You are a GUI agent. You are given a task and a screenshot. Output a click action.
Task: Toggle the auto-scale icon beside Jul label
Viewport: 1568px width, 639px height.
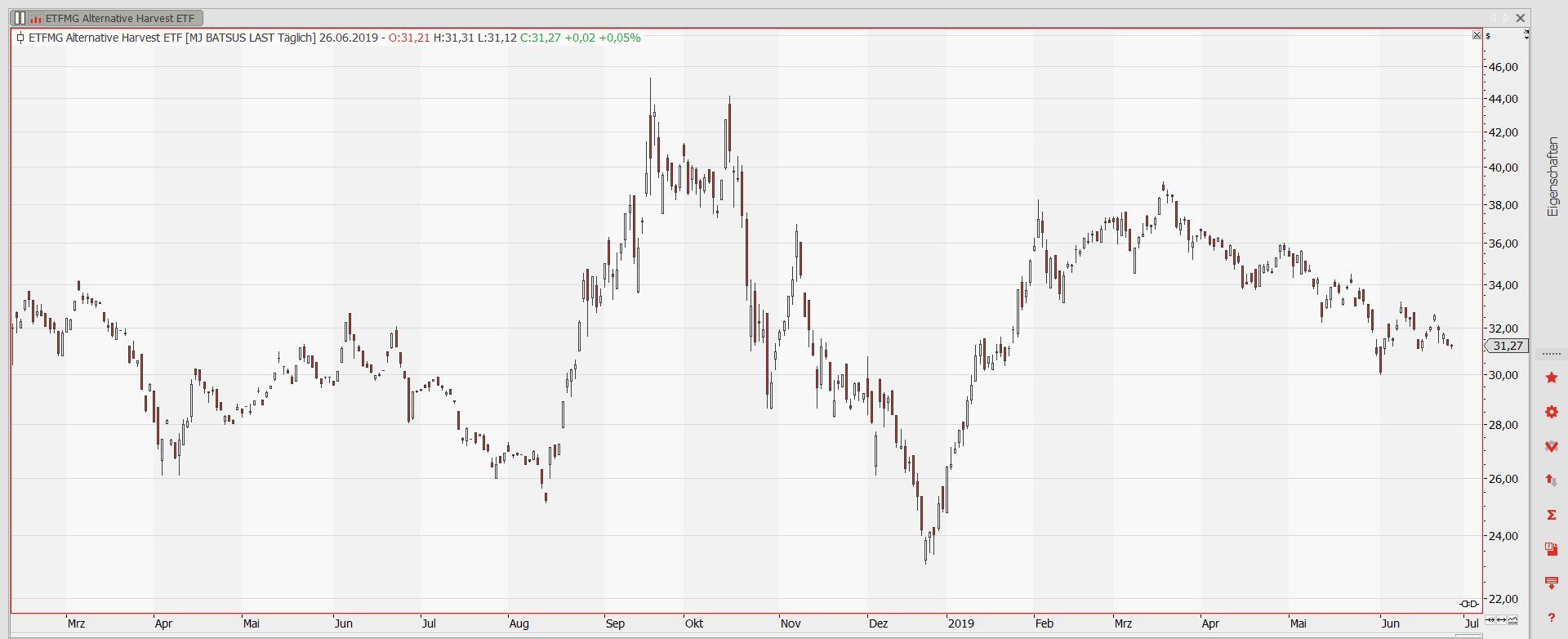click(x=1490, y=620)
